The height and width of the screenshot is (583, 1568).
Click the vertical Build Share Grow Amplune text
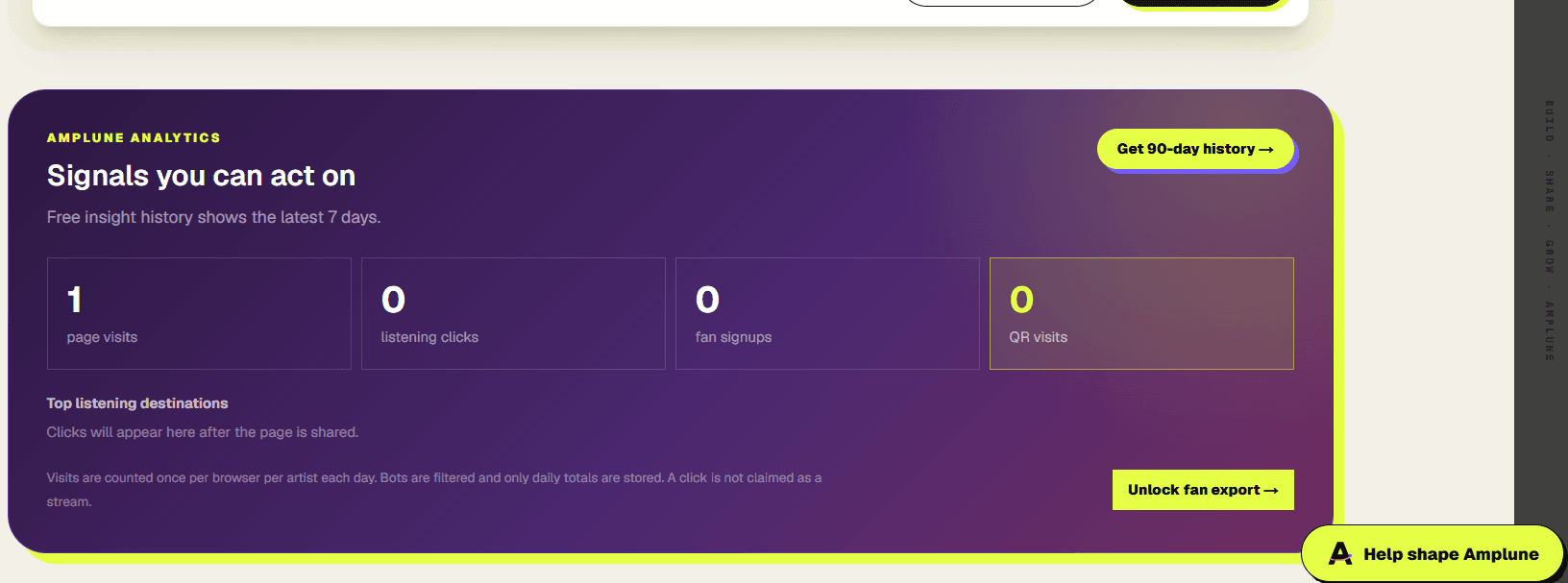click(x=1549, y=231)
